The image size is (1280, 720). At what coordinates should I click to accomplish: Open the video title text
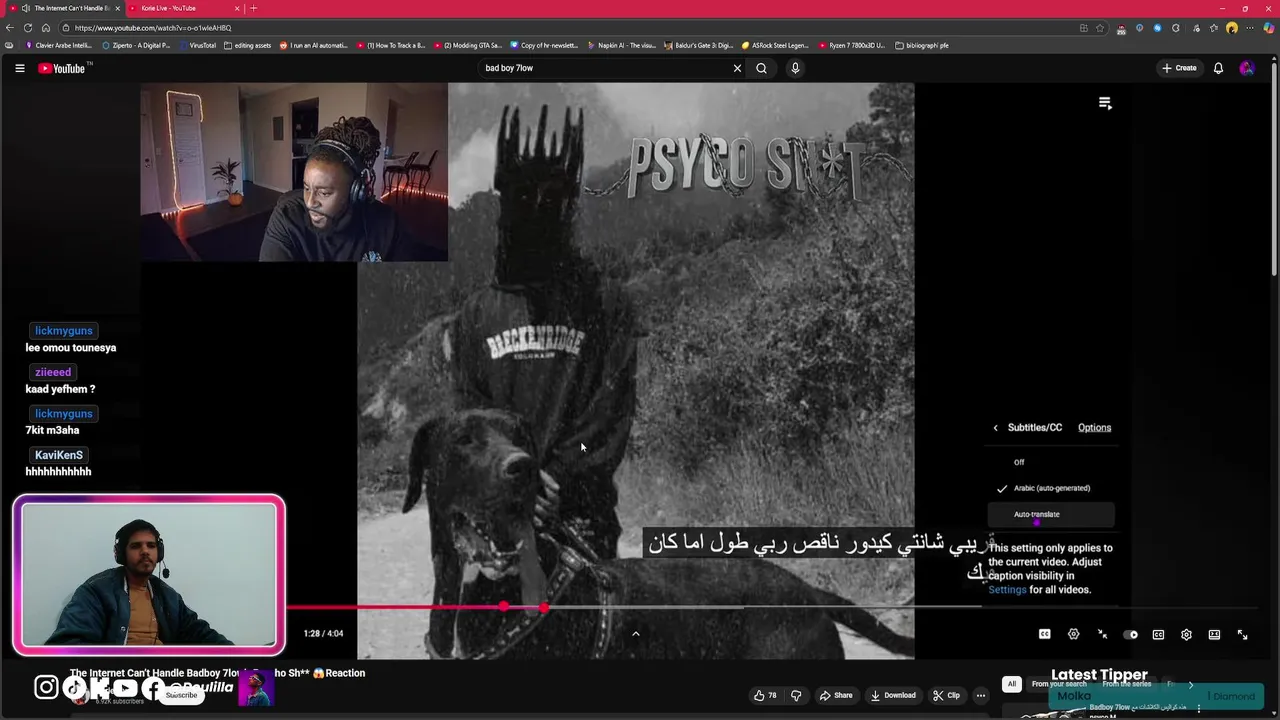(217, 673)
